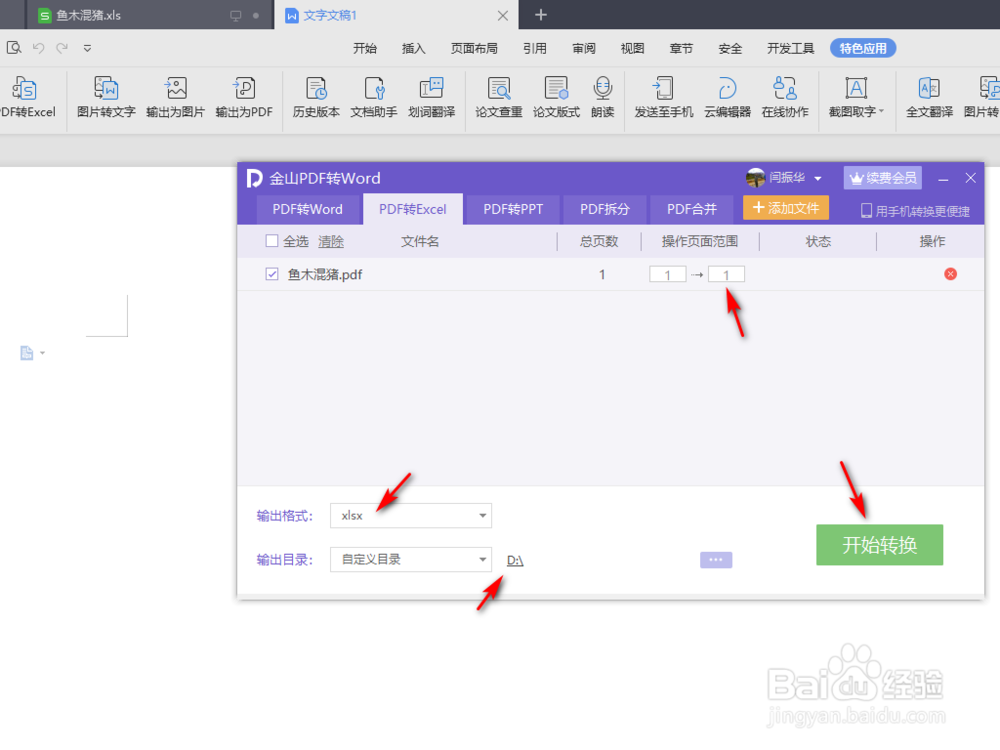This screenshot has width=1000, height=750.
Task: Switch to the PDF转Word tab
Action: 307,209
